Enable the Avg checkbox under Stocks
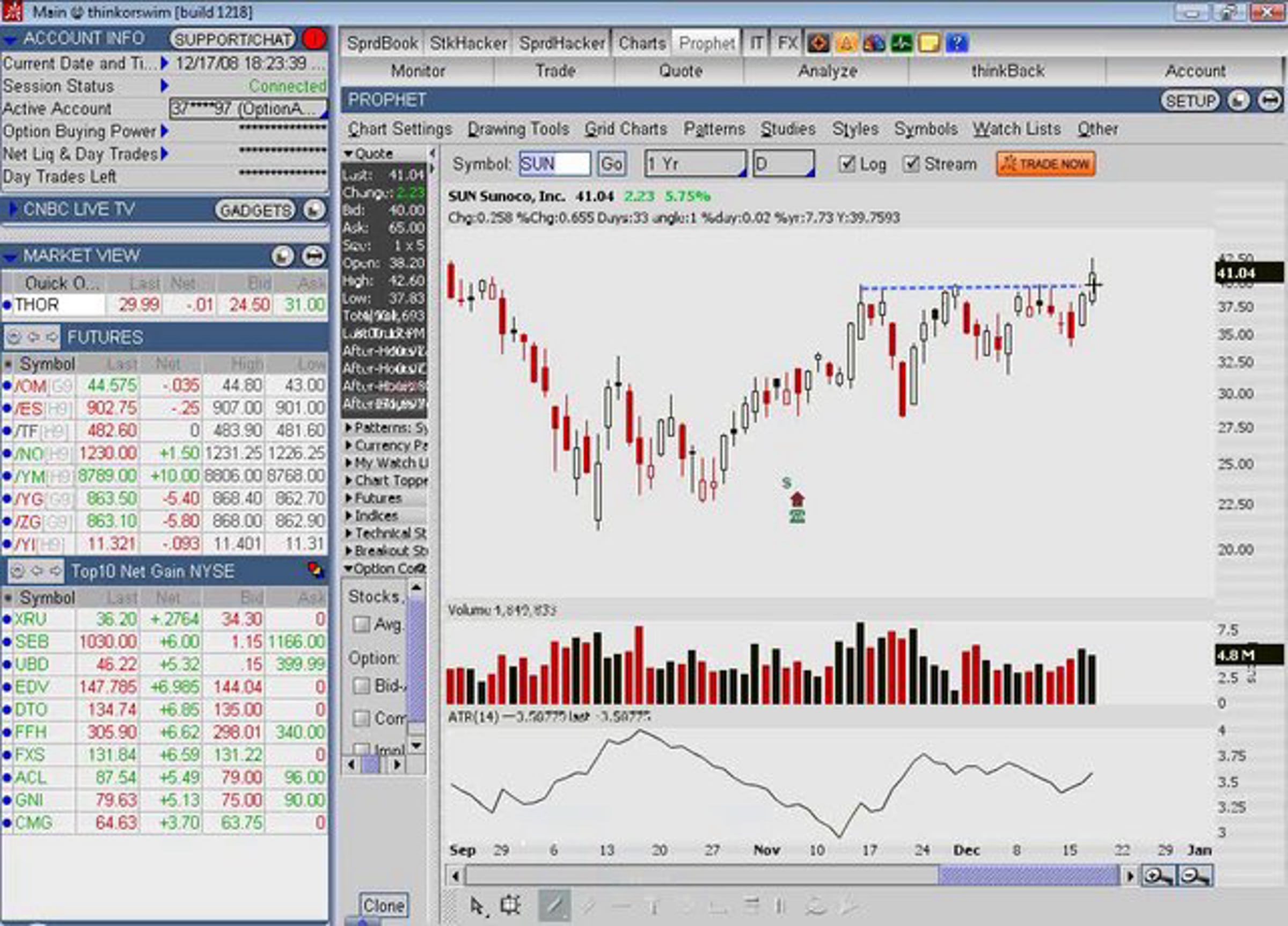 coord(361,624)
